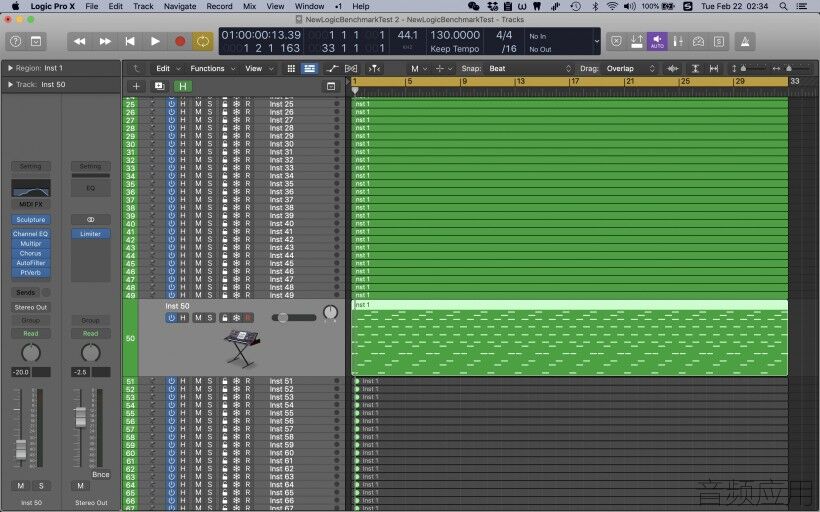Open the Limiter plugin on Stereo Out

pos(90,234)
